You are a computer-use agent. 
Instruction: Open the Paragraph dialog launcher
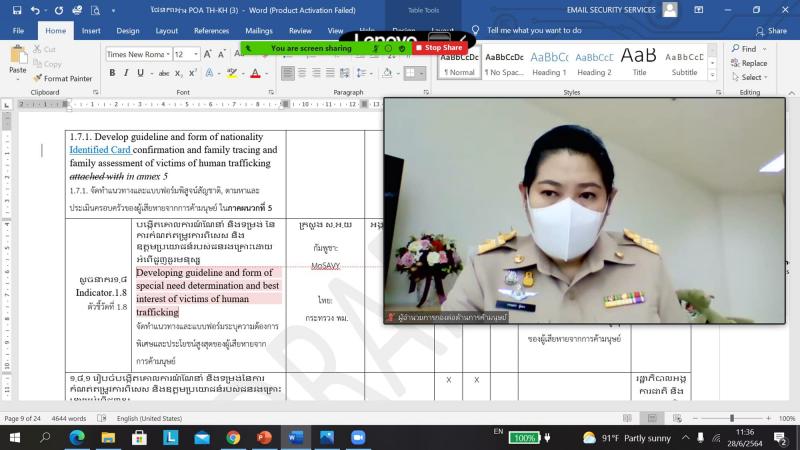[426, 92]
